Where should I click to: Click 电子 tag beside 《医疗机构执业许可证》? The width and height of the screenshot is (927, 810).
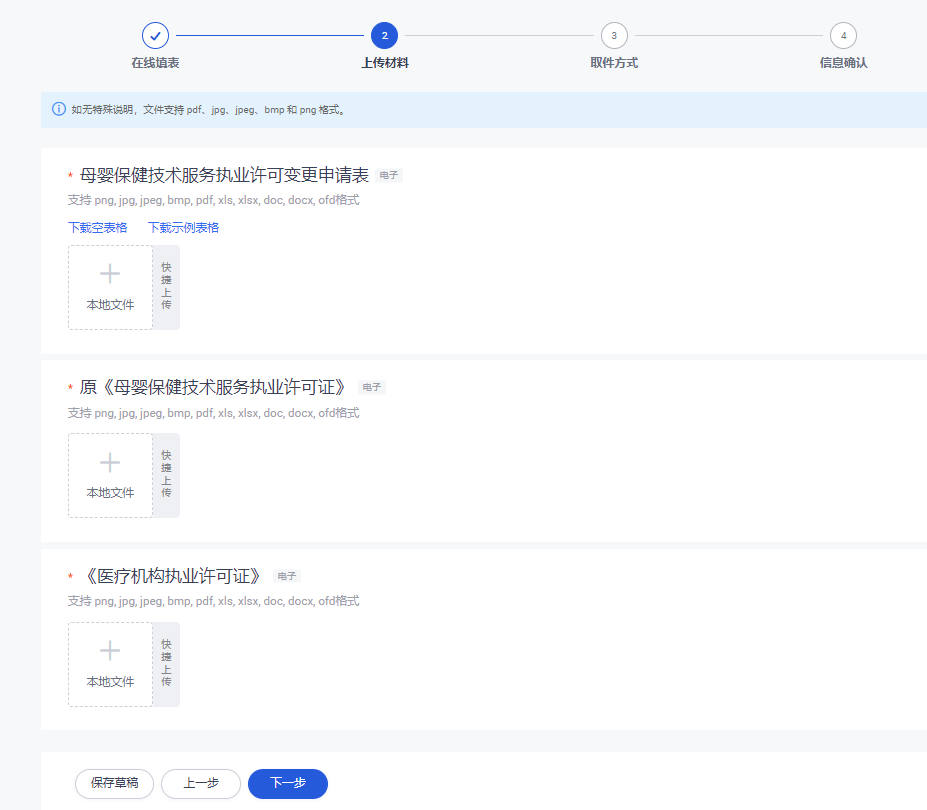(287, 576)
